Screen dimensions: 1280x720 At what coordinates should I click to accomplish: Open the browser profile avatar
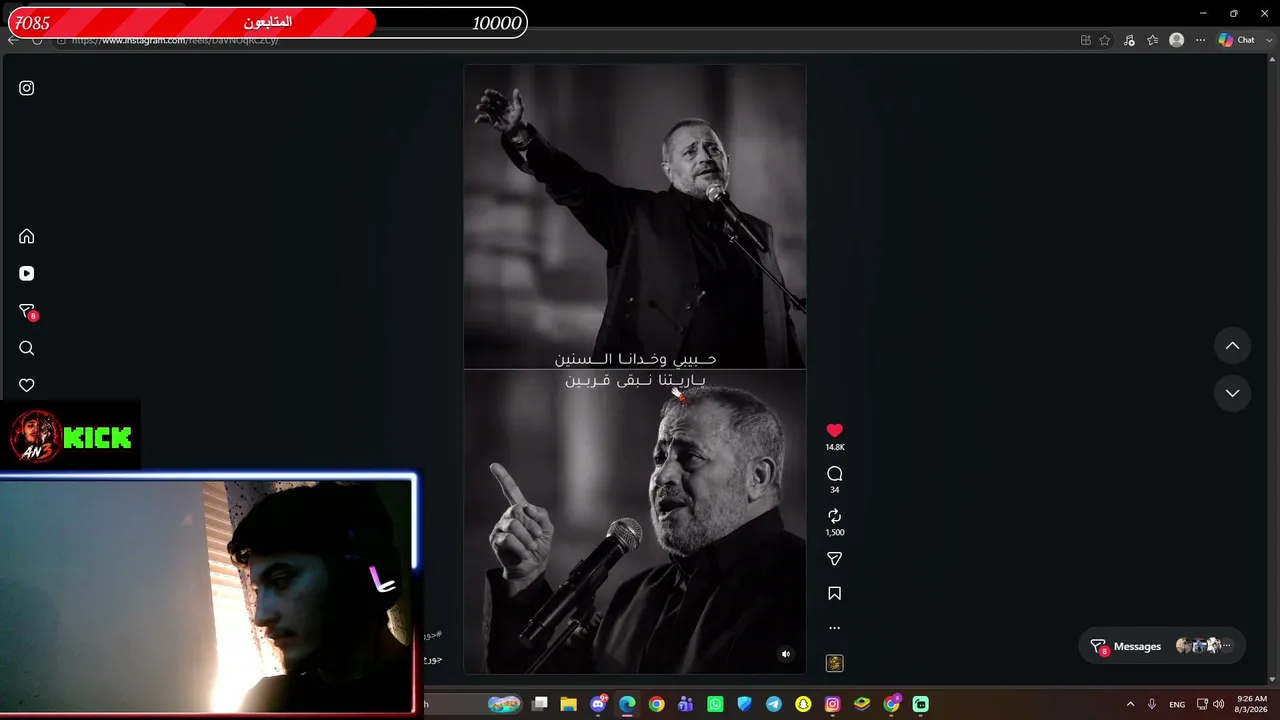click(x=1177, y=40)
